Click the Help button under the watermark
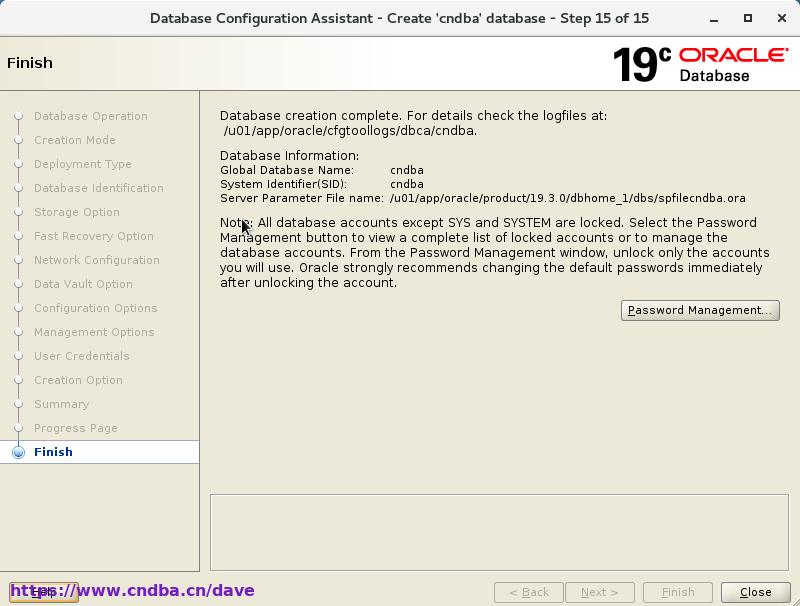Viewport: 800px width, 606px height. [x=43, y=592]
